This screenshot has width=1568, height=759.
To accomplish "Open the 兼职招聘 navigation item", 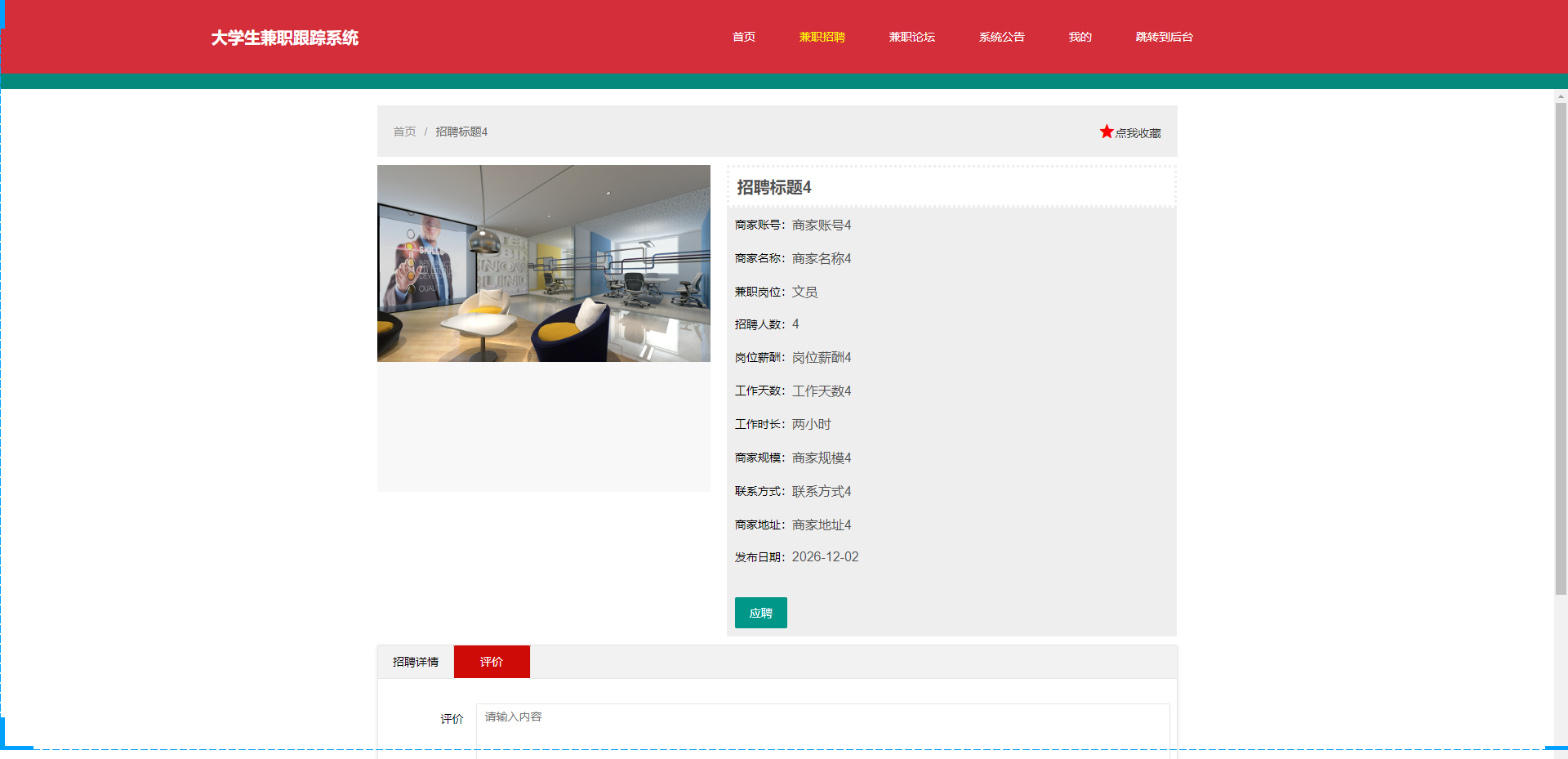I will [x=822, y=37].
